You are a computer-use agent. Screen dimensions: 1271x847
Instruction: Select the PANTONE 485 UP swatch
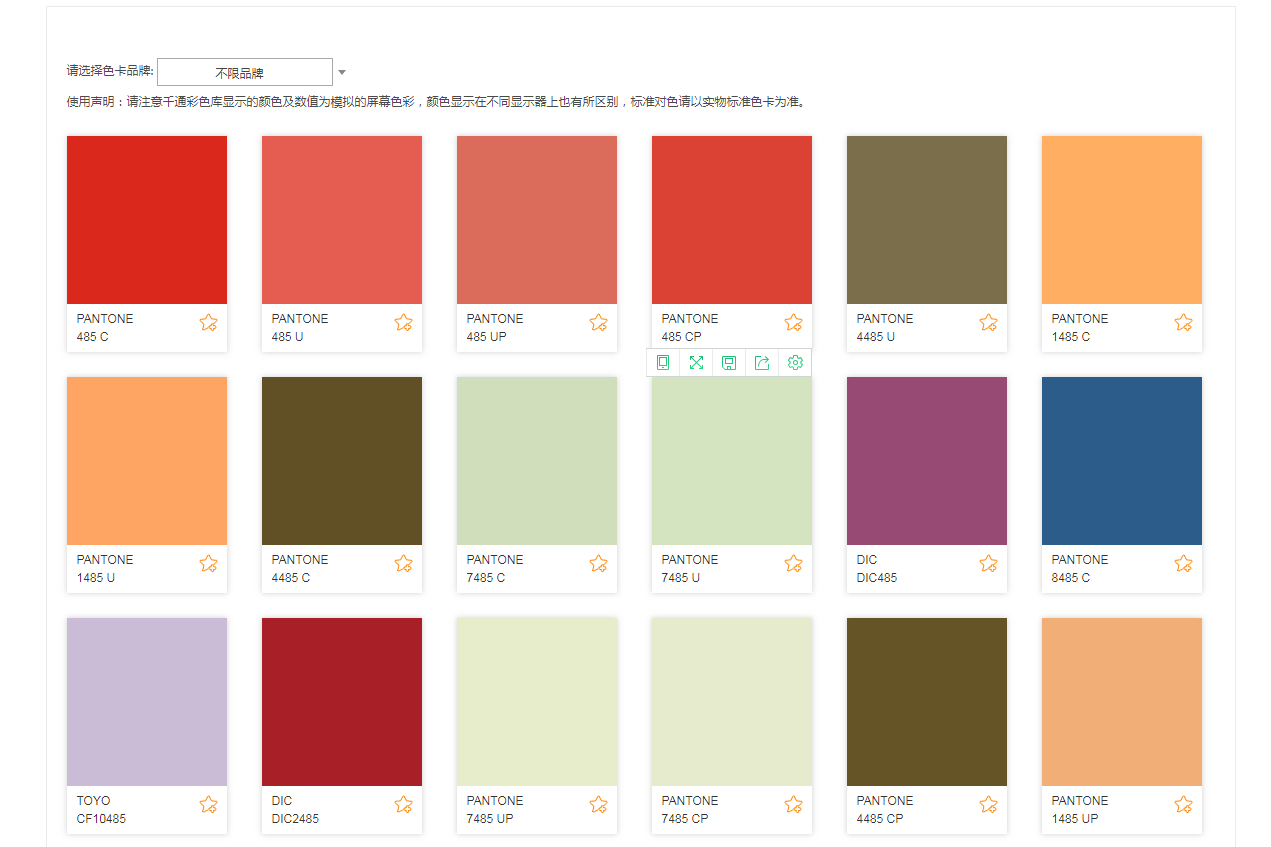pyautogui.click(x=537, y=220)
